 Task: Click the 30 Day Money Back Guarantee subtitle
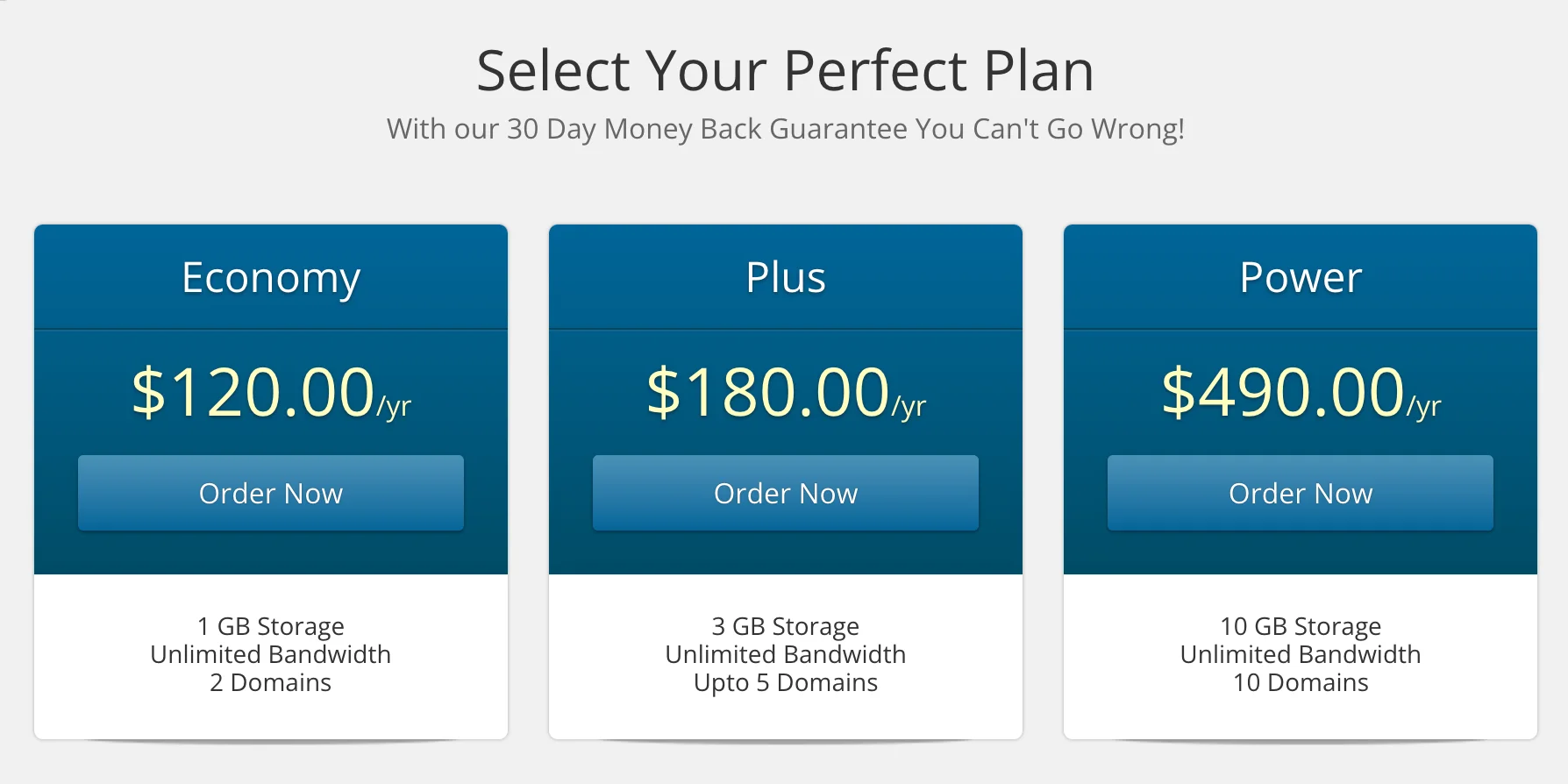coord(785,129)
